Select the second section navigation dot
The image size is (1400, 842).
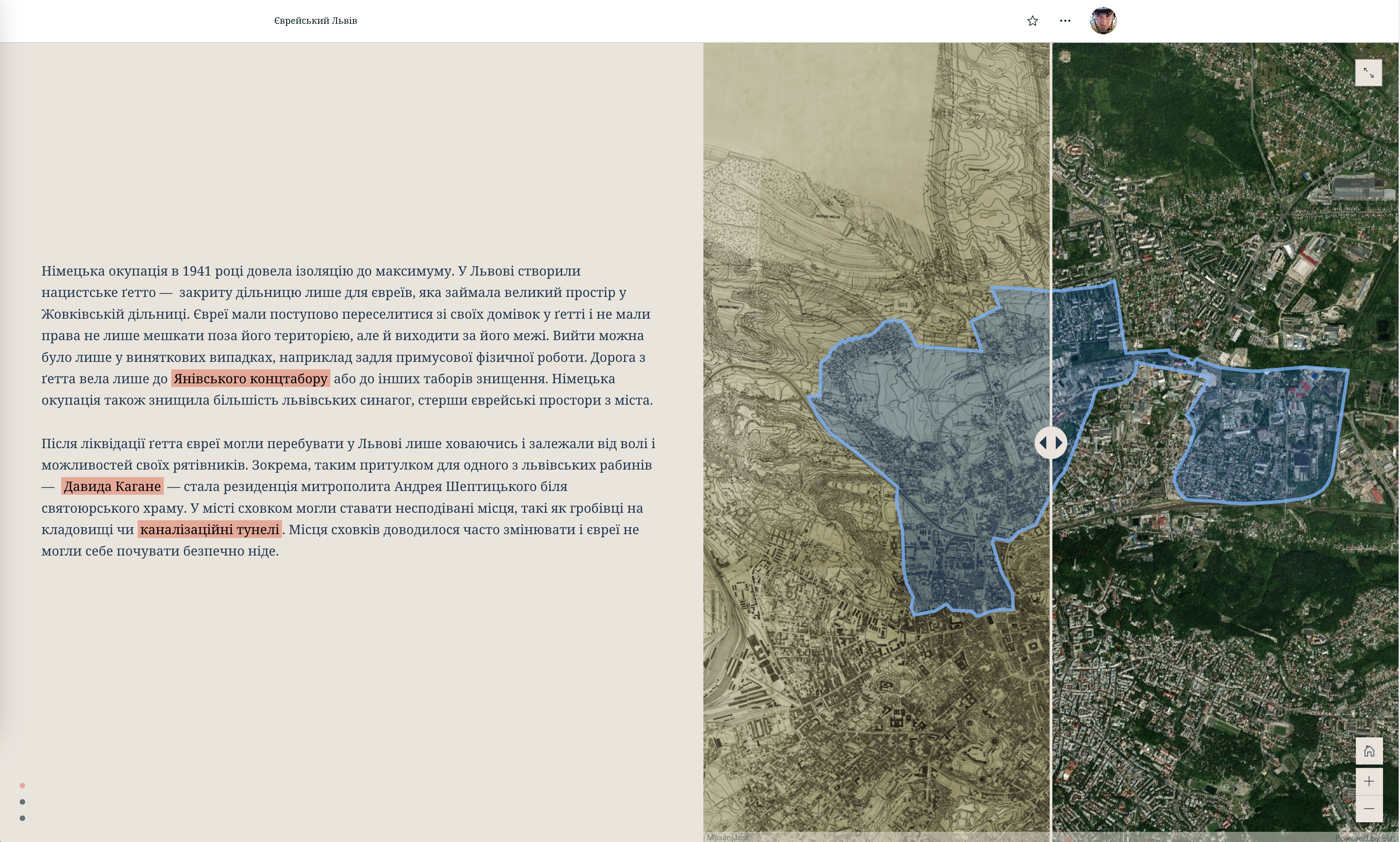pos(23,802)
